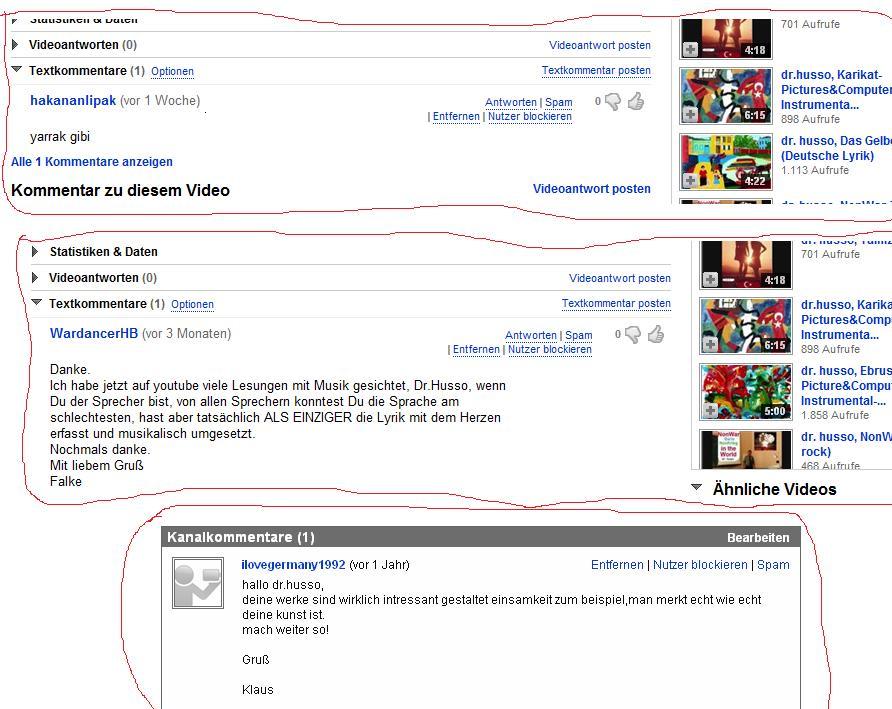Click Nutzer blockieren for ilovegermany1992

(x=700, y=564)
